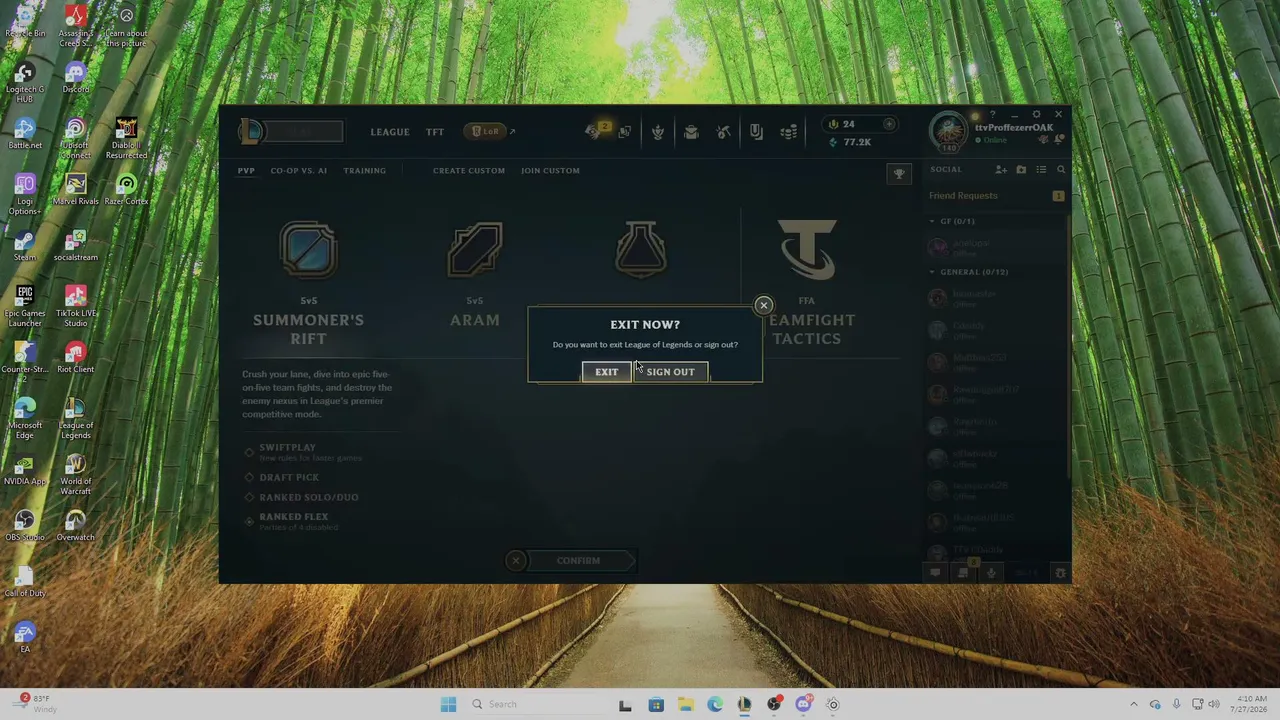Open File Explorer from the taskbar
Screen dimensions: 1280x720
coord(685,704)
